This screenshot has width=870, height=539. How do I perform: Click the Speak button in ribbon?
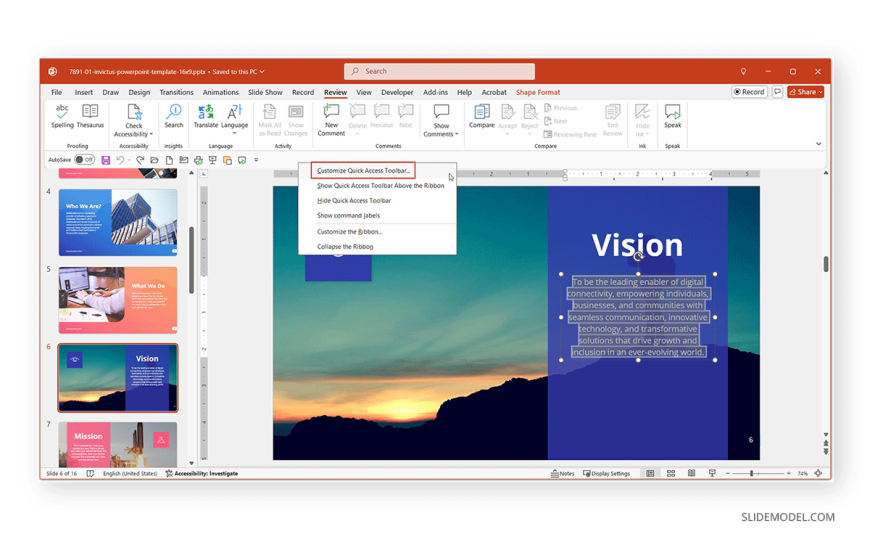click(672, 116)
